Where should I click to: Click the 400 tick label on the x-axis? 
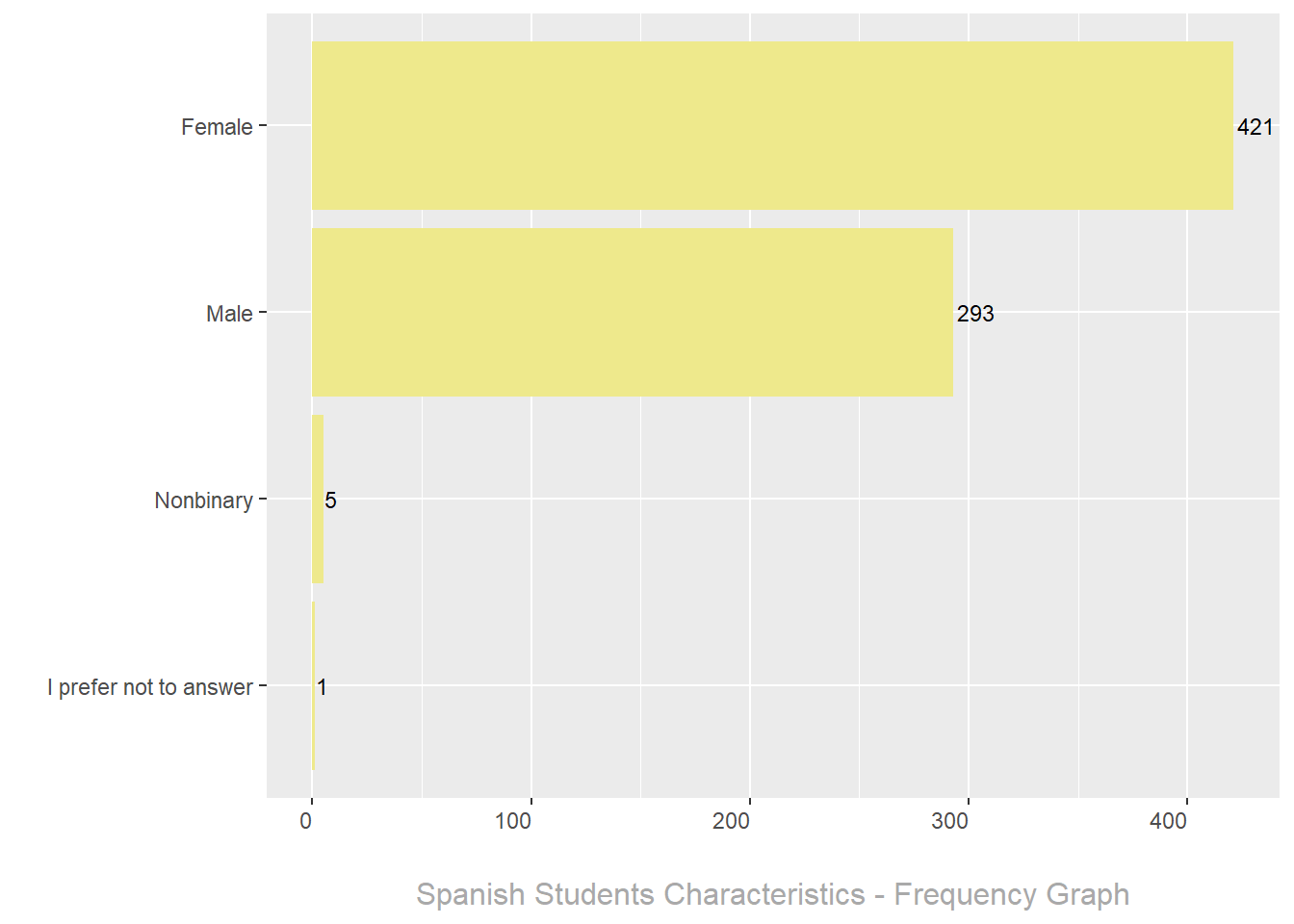(x=1169, y=821)
